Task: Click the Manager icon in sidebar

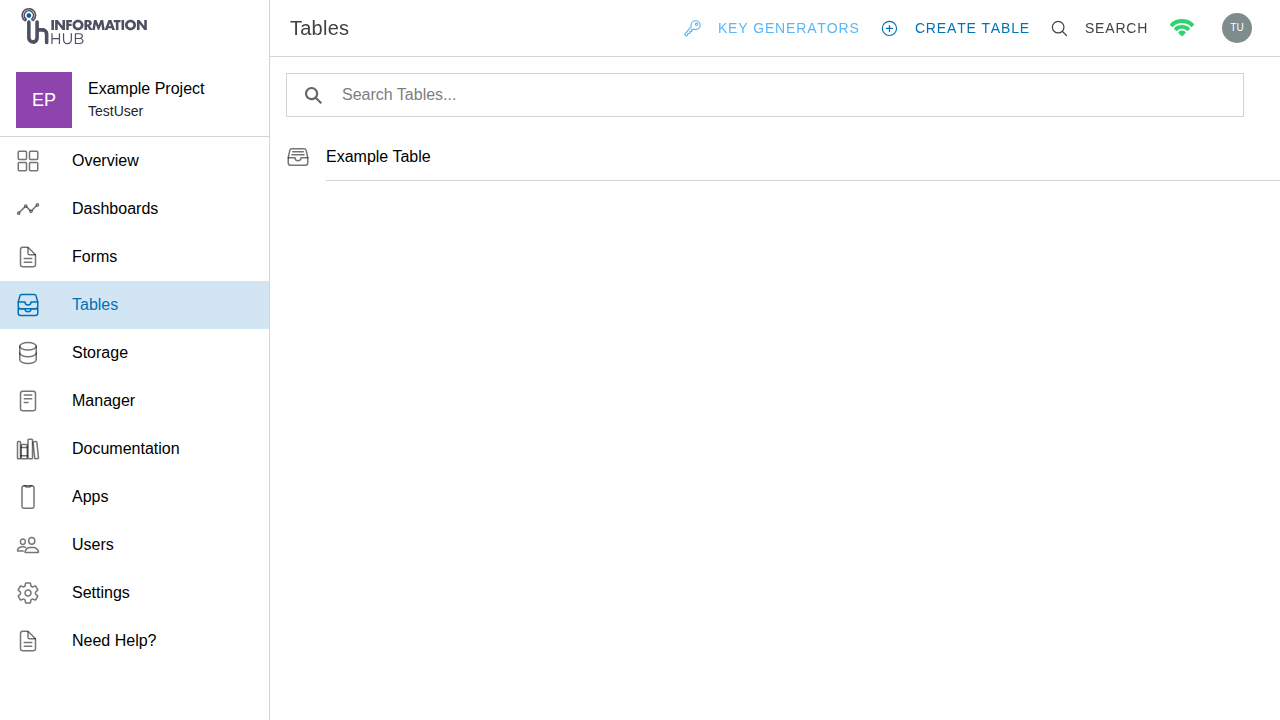Action: pos(28,401)
